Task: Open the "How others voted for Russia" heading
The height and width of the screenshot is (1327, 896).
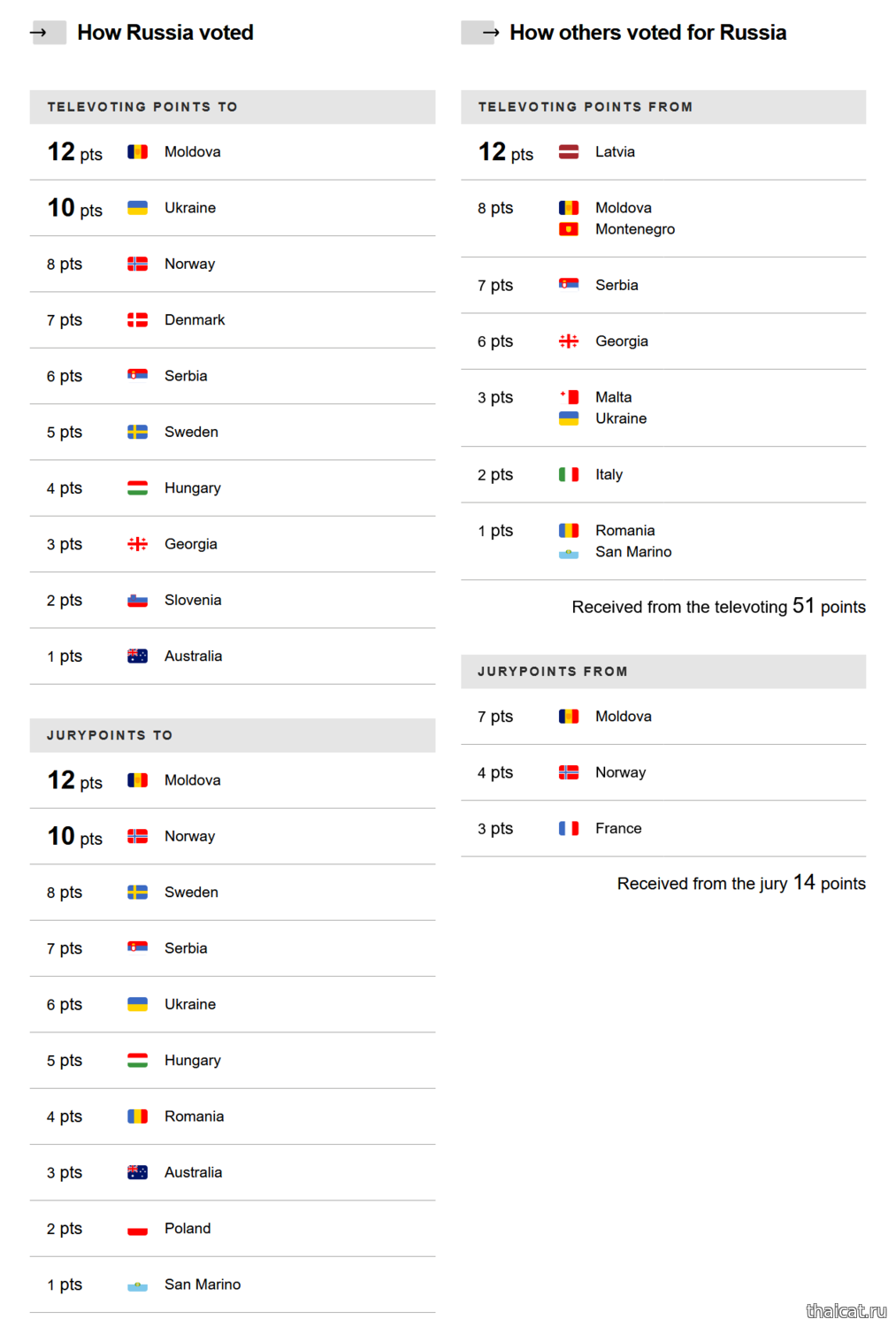Action: [647, 33]
